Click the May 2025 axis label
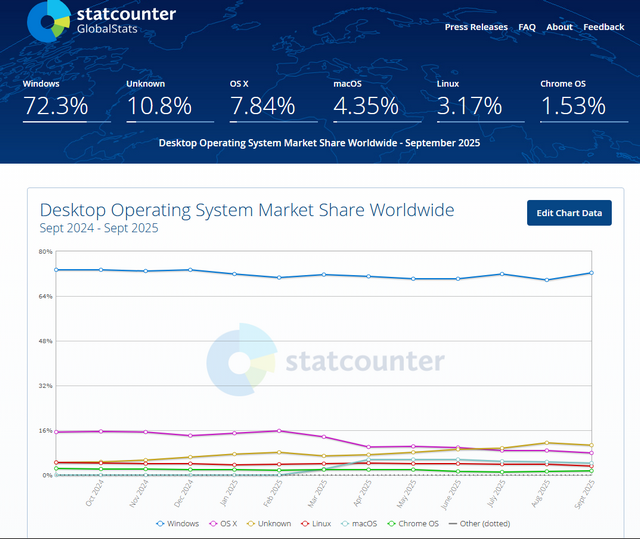The image size is (640, 539). 407,494
